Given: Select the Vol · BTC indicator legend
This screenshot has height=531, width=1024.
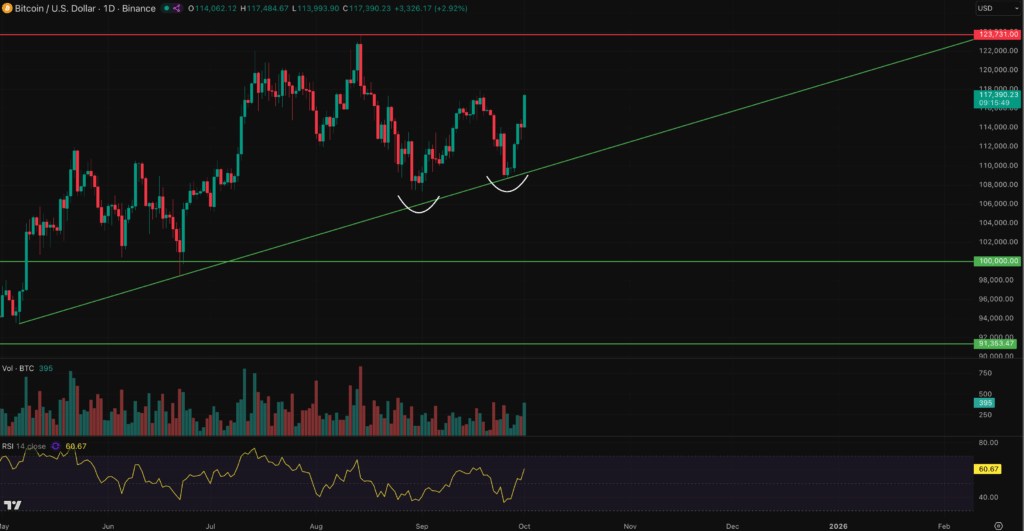Looking at the screenshot, I should tap(18, 368).
